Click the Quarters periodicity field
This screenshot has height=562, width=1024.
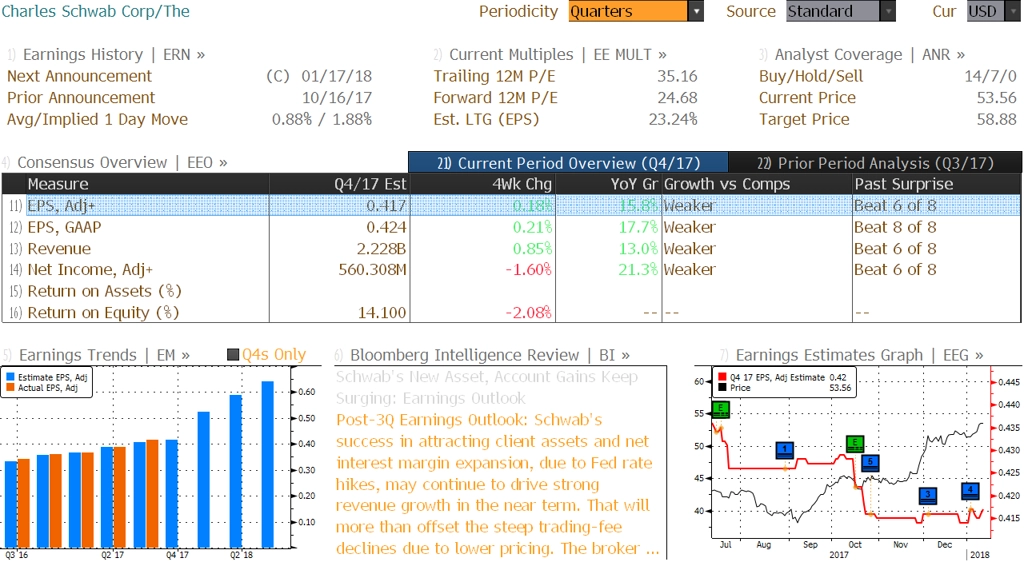tap(628, 11)
